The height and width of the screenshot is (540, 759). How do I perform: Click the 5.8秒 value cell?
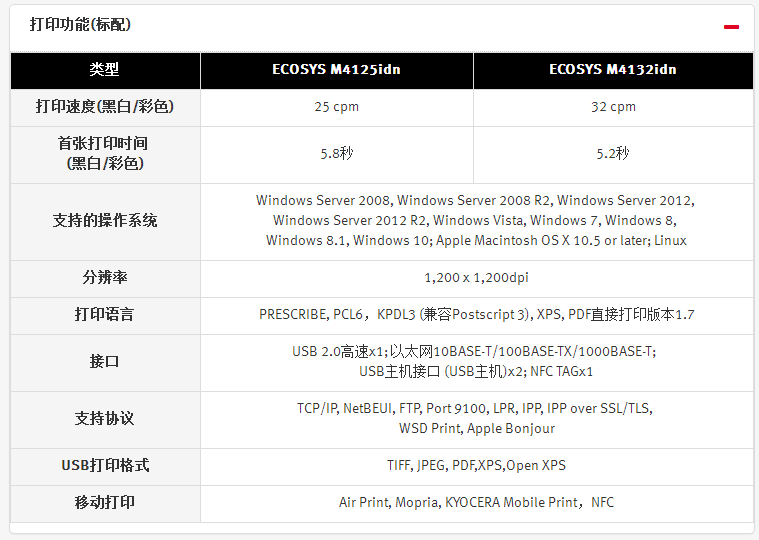coord(336,154)
